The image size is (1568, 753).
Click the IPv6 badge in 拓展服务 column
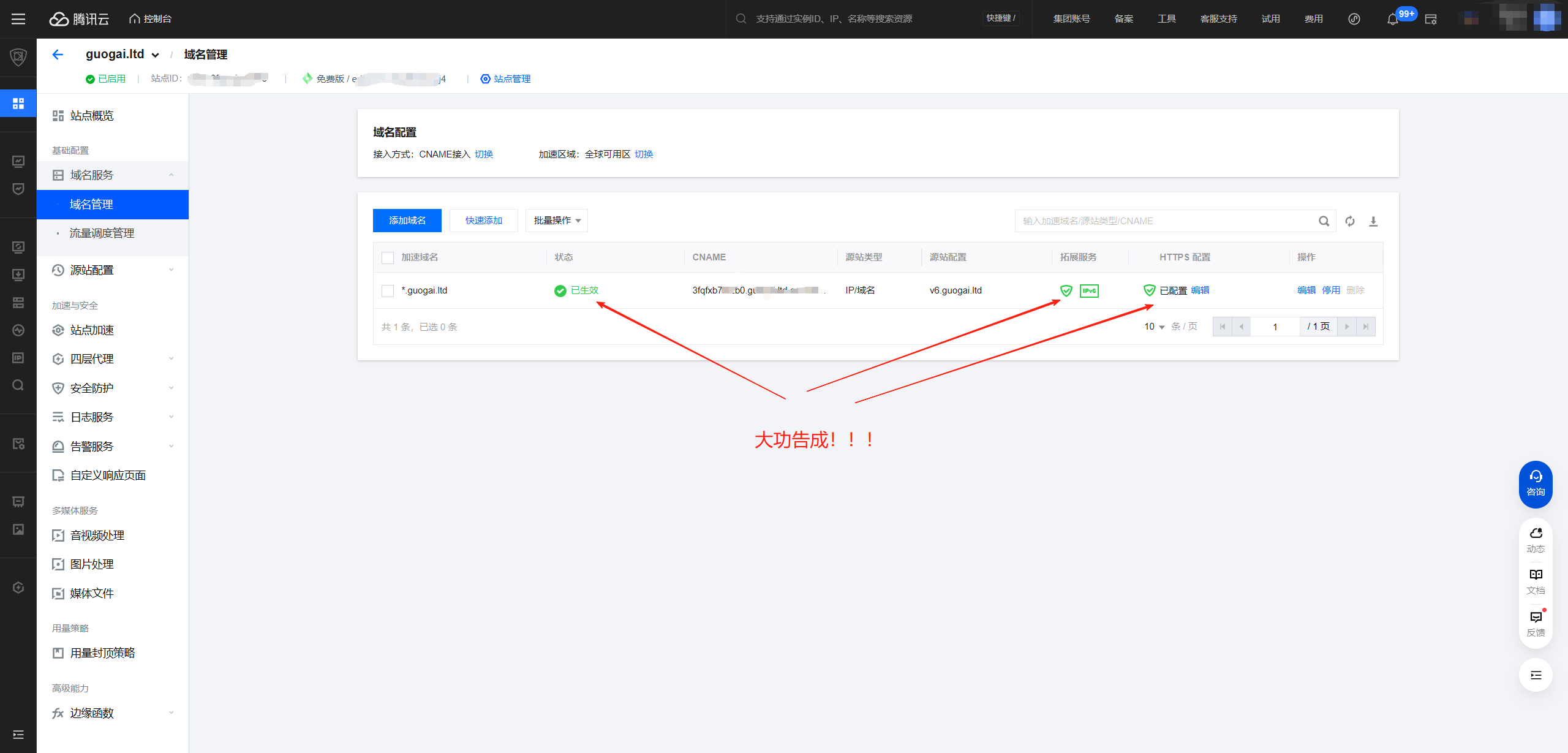1089,290
